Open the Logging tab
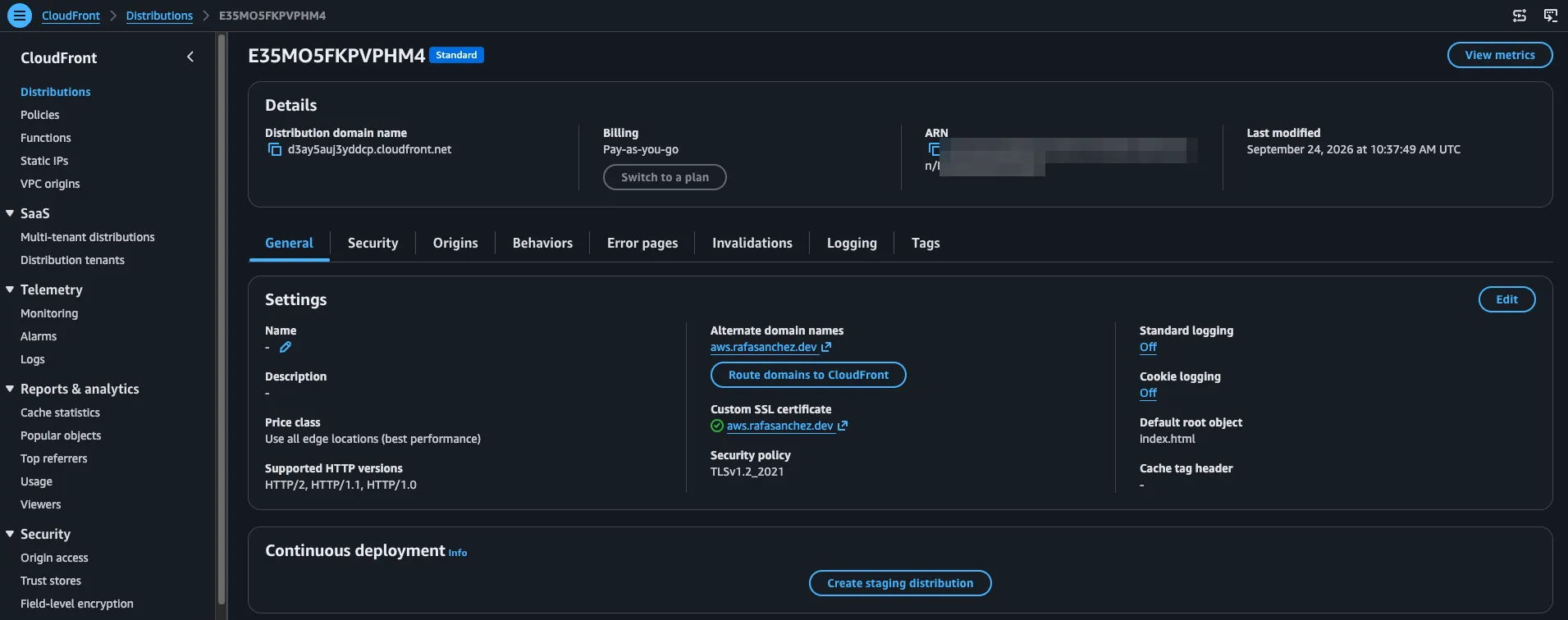 point(852,243)
